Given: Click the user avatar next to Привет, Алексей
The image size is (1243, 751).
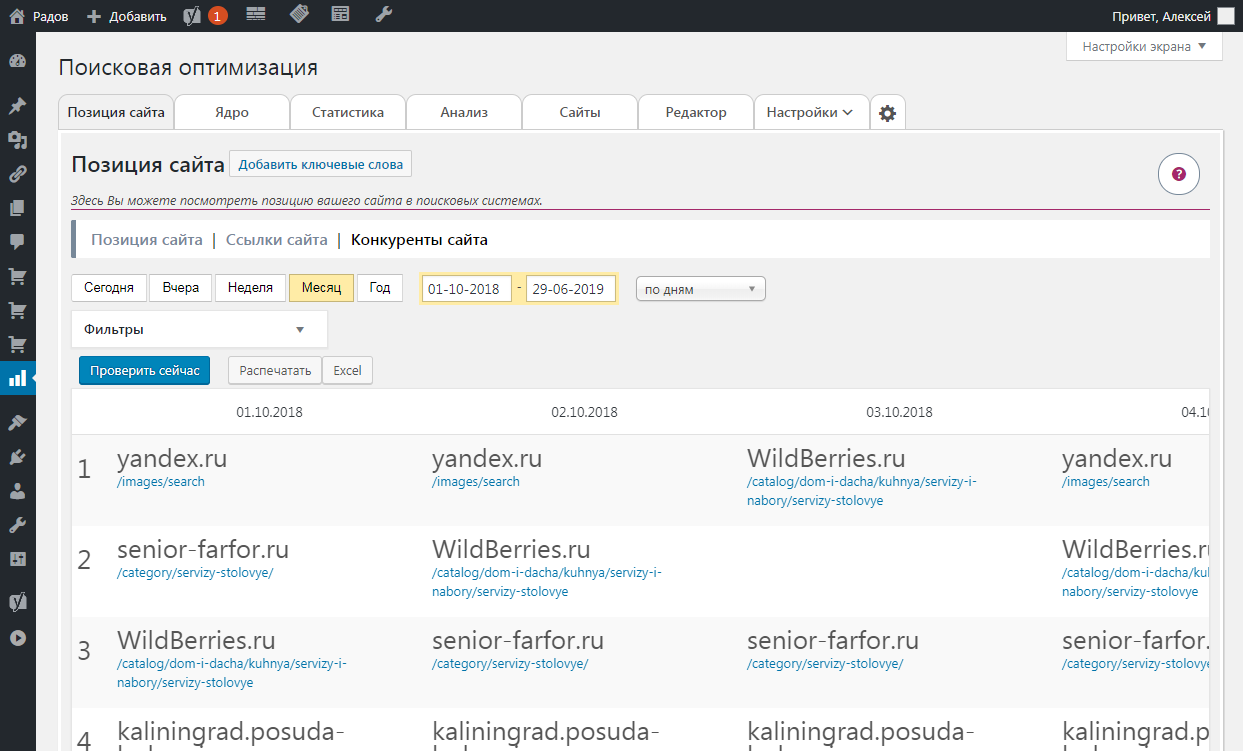Looking at the screenshot, I should pos(1225,16).
